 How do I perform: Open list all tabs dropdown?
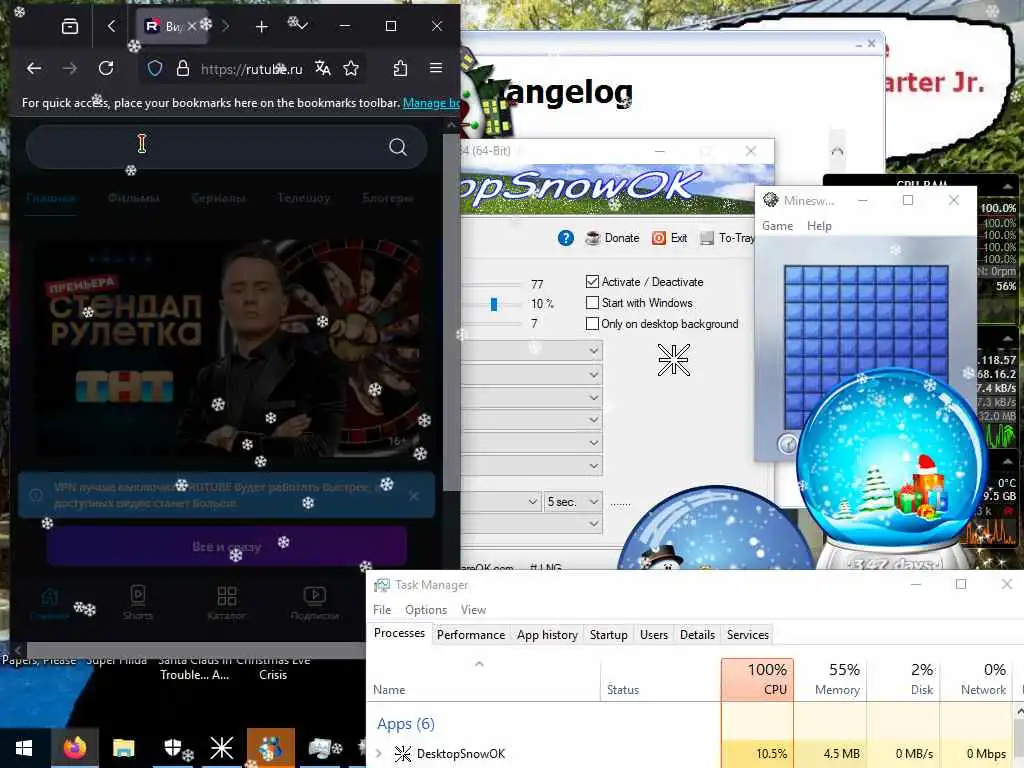(x=301, y=26)
